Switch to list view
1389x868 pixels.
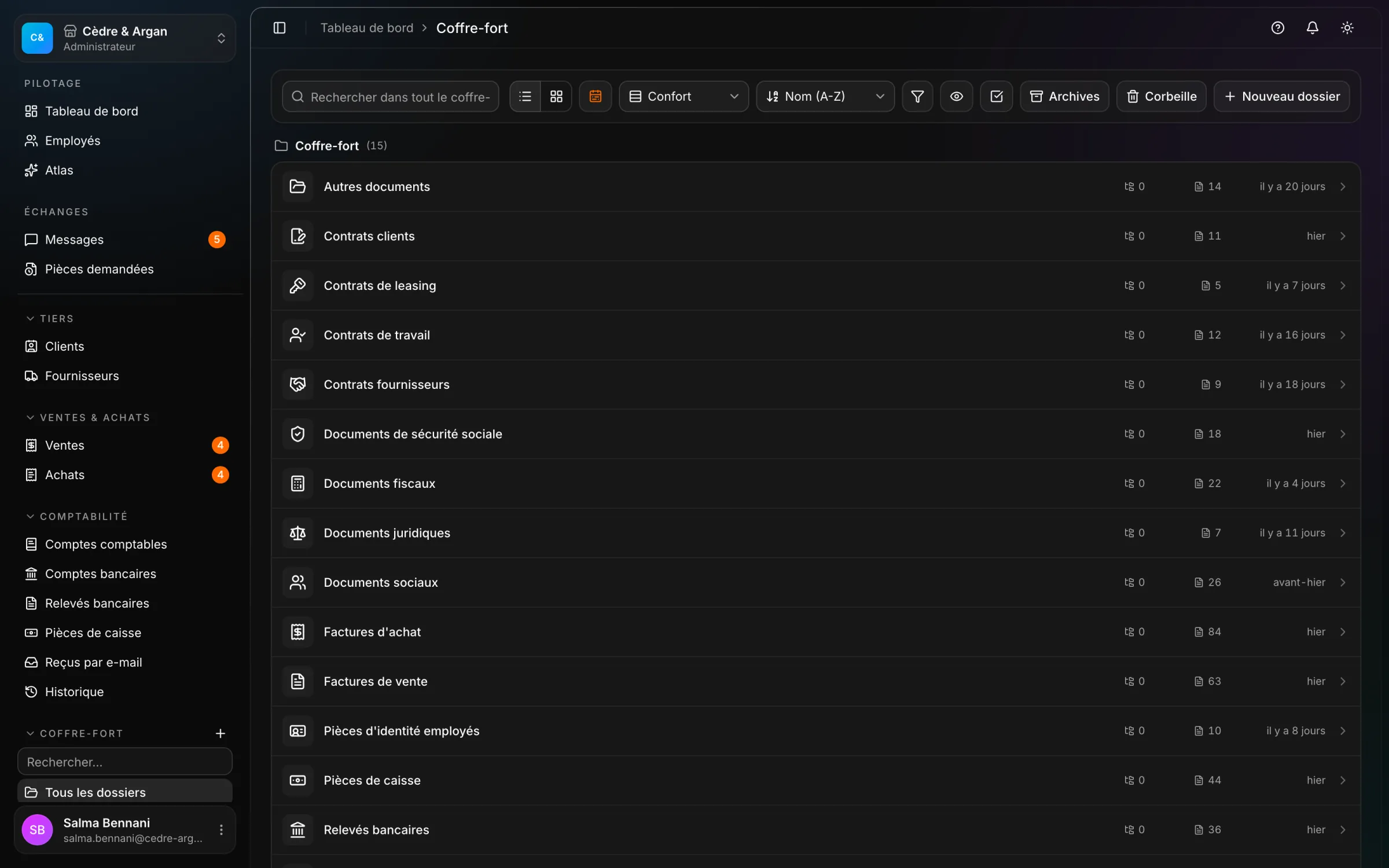525,96
